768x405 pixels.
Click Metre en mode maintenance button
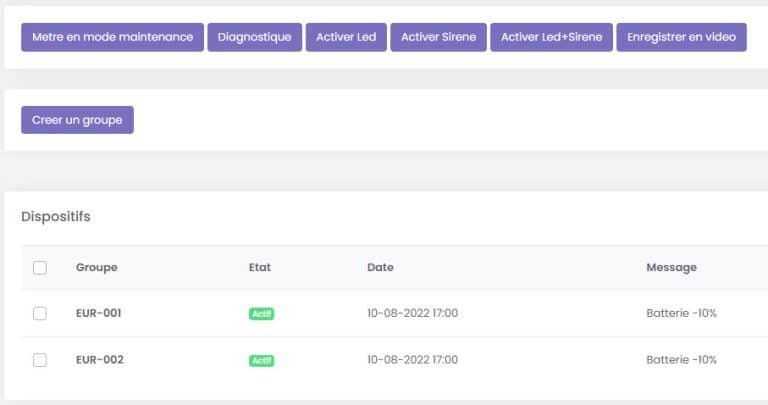click(112, 37)
